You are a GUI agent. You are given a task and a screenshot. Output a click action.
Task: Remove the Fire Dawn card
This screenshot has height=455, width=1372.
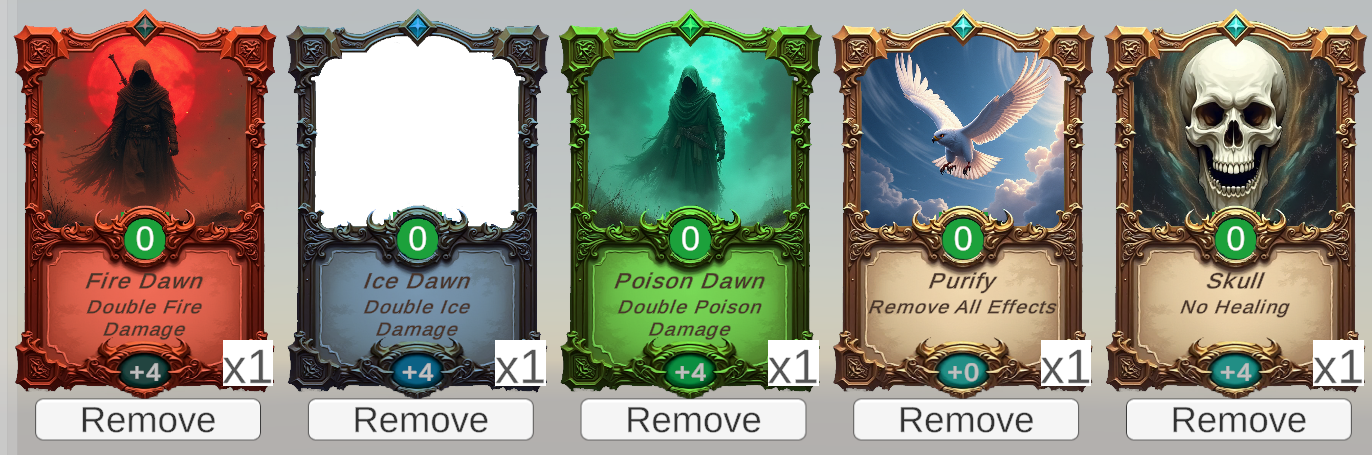coord(148,420)
